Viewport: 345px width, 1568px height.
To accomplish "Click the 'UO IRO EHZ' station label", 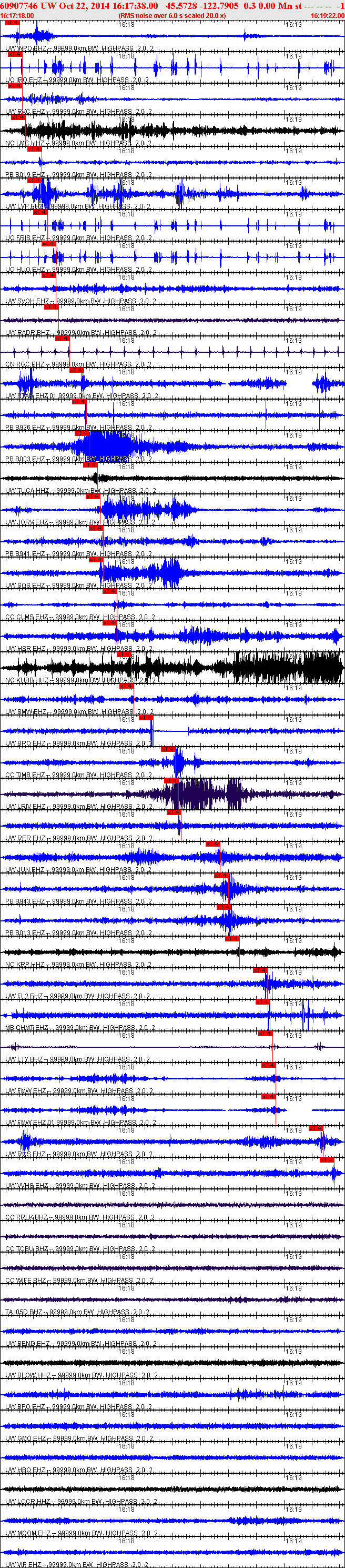I will point(24,80).
